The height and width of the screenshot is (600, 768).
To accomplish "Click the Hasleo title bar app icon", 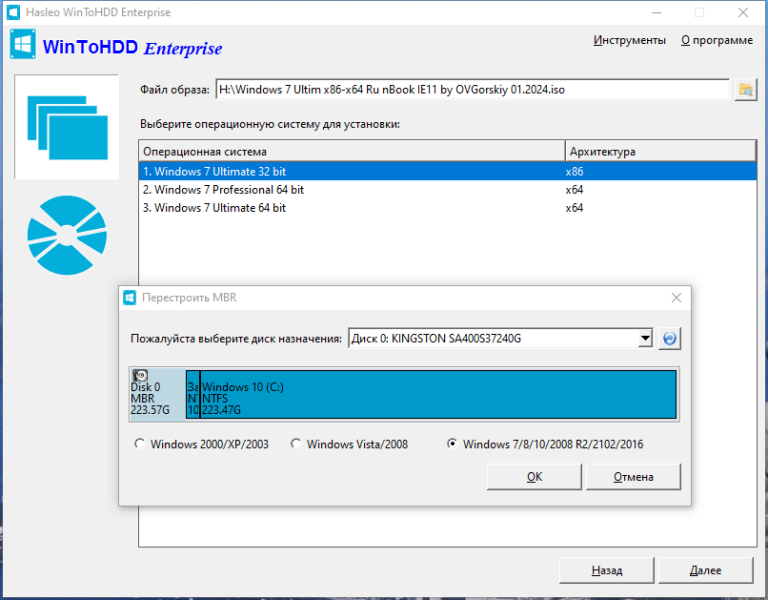I will click(x=13, y=12).
